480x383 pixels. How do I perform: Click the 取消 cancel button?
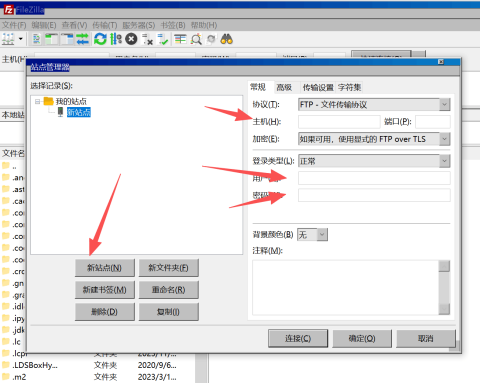point(426,339)
